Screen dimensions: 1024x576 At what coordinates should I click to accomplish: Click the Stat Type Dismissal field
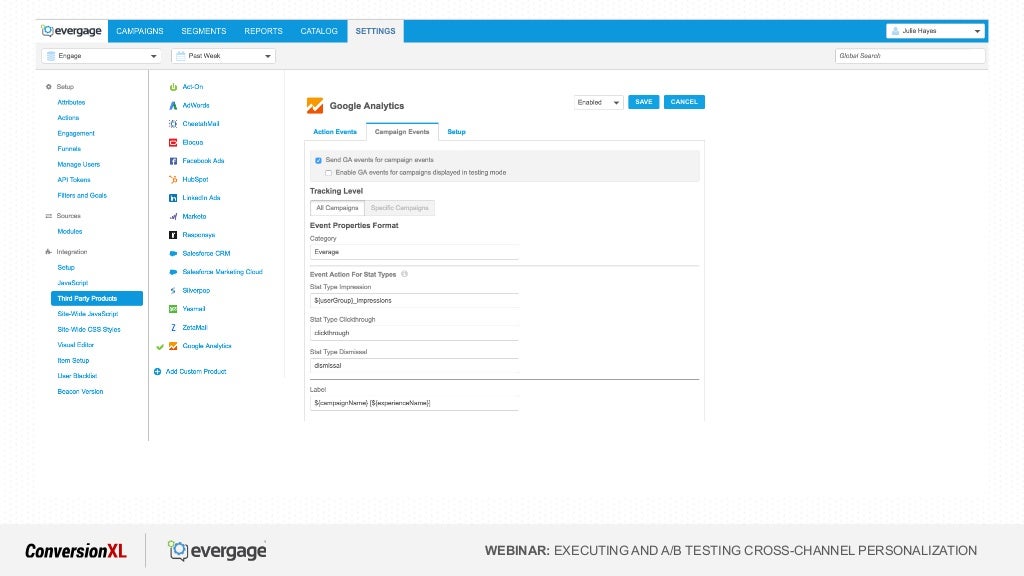click(x=414, y=366)
